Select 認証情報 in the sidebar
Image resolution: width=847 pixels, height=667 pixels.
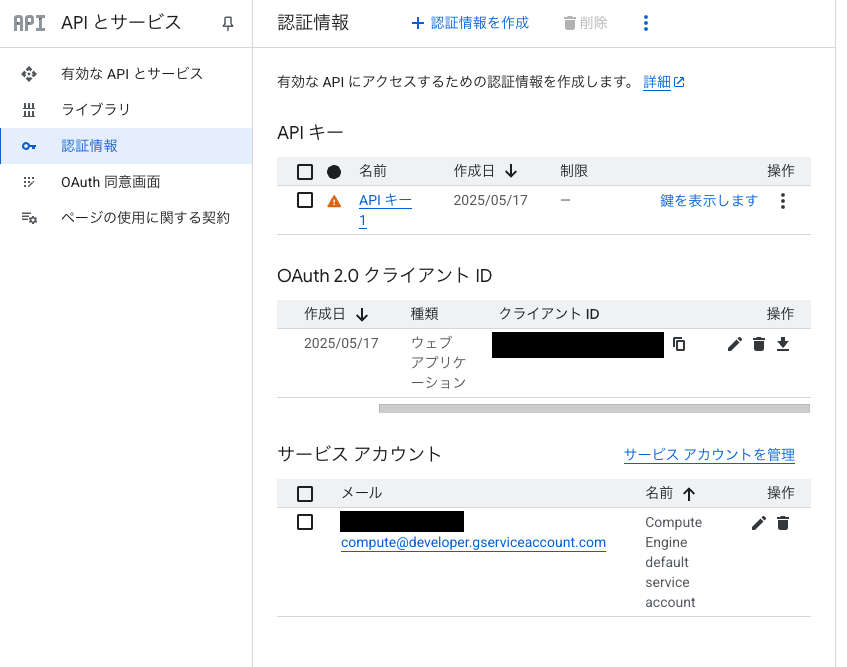coord(126,146)
